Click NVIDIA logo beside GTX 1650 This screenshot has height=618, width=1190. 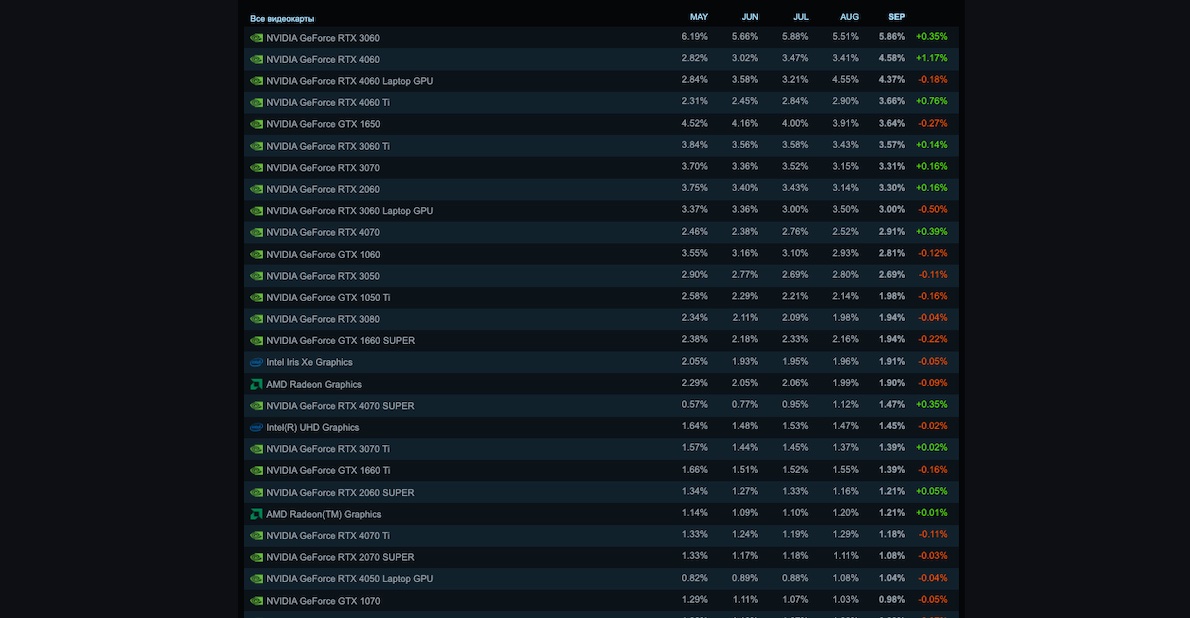click(256, 124)
